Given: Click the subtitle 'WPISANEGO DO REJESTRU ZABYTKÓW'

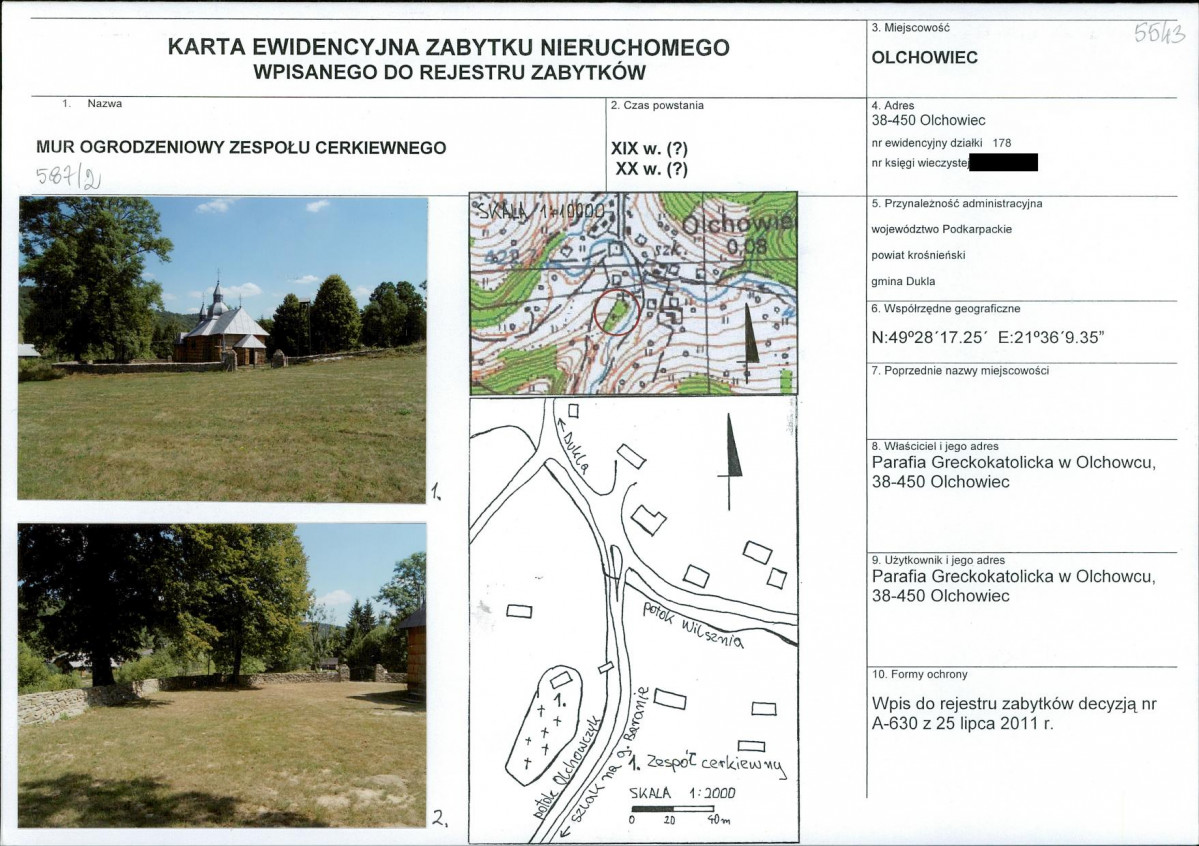Looking at the screenshot, I should [450, 73].
